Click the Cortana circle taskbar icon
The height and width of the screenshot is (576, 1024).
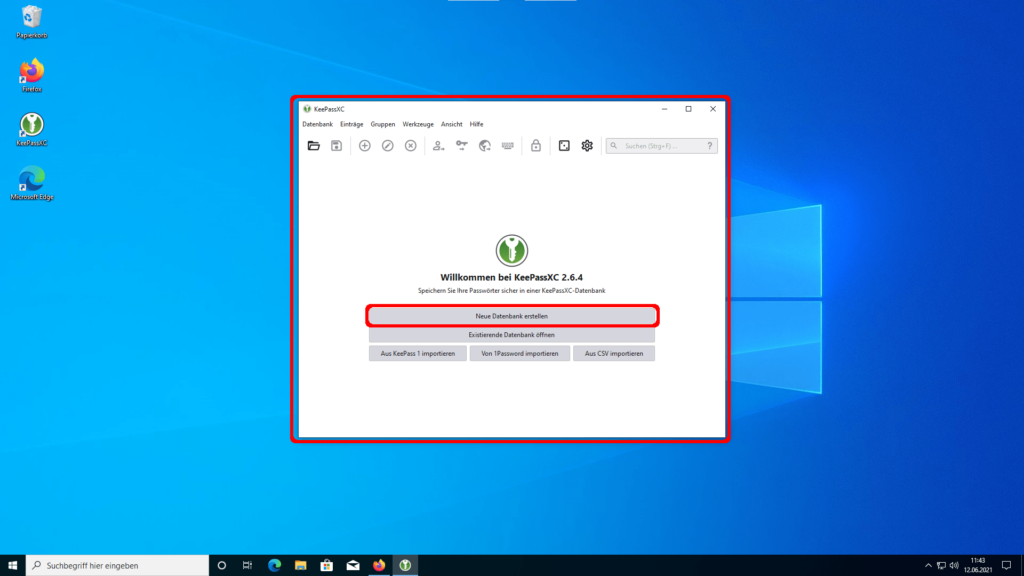point(221,566)
